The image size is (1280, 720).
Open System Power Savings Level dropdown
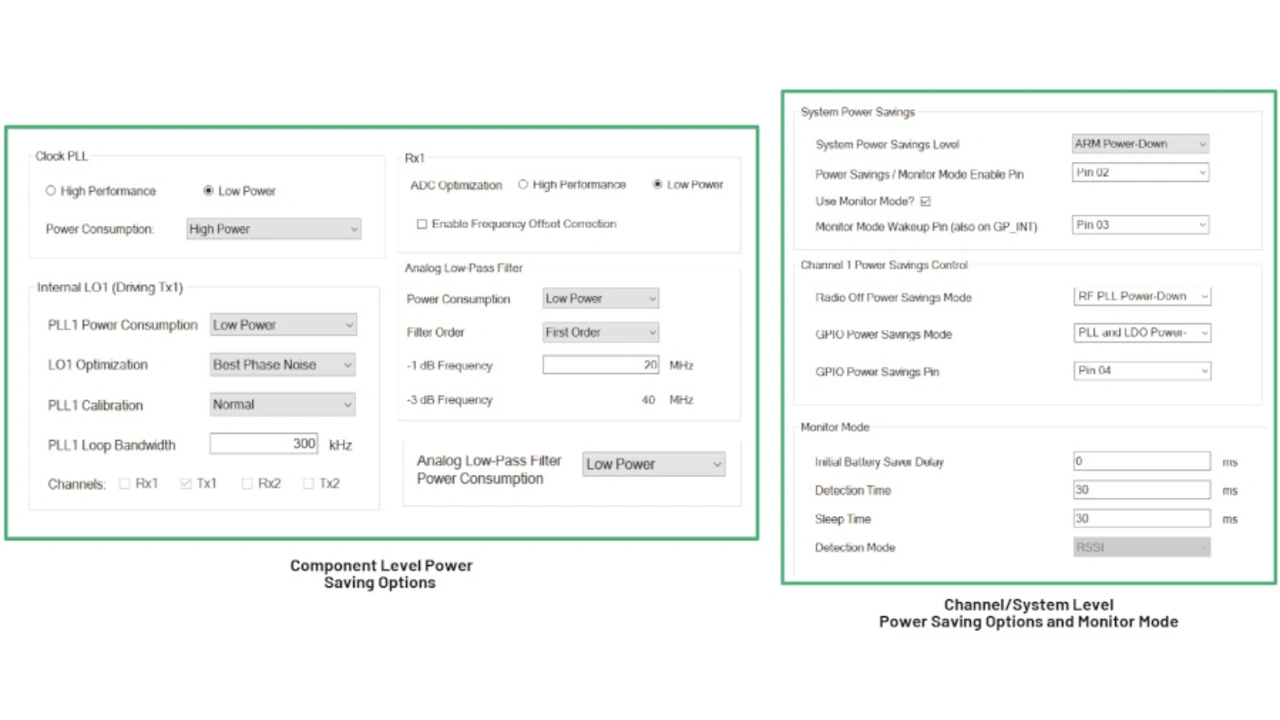pyautogui.click(x=1140, y=144)
